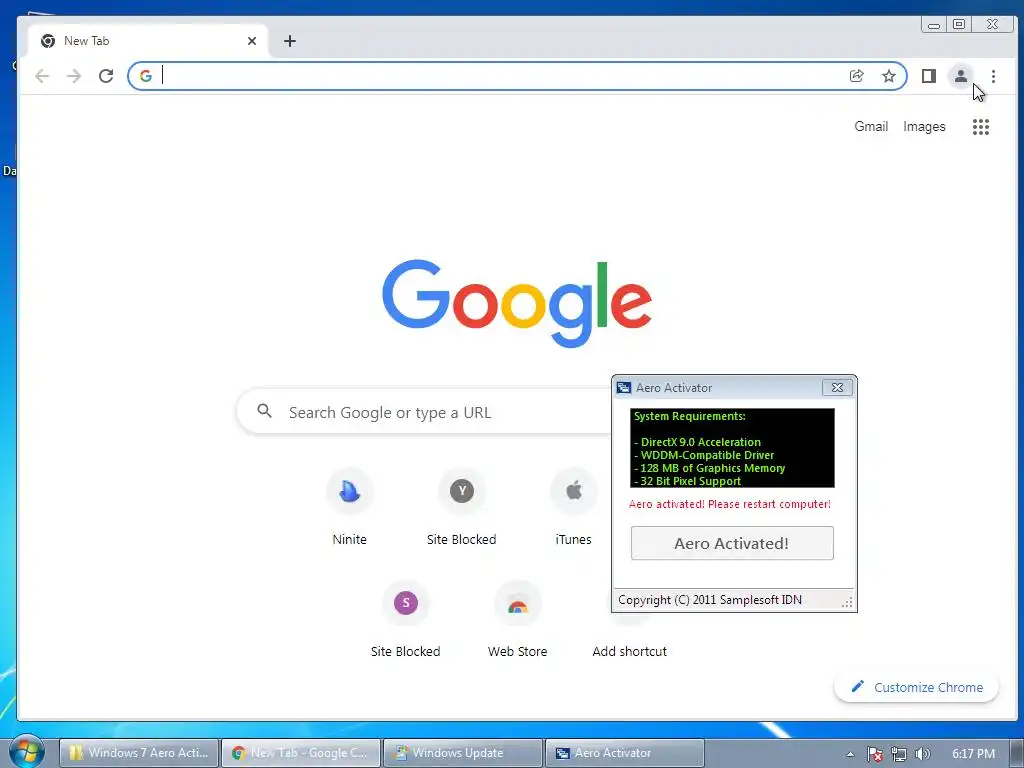
Task: Click the Search Google or type a URL box
Action: click(x=424, y=412)
